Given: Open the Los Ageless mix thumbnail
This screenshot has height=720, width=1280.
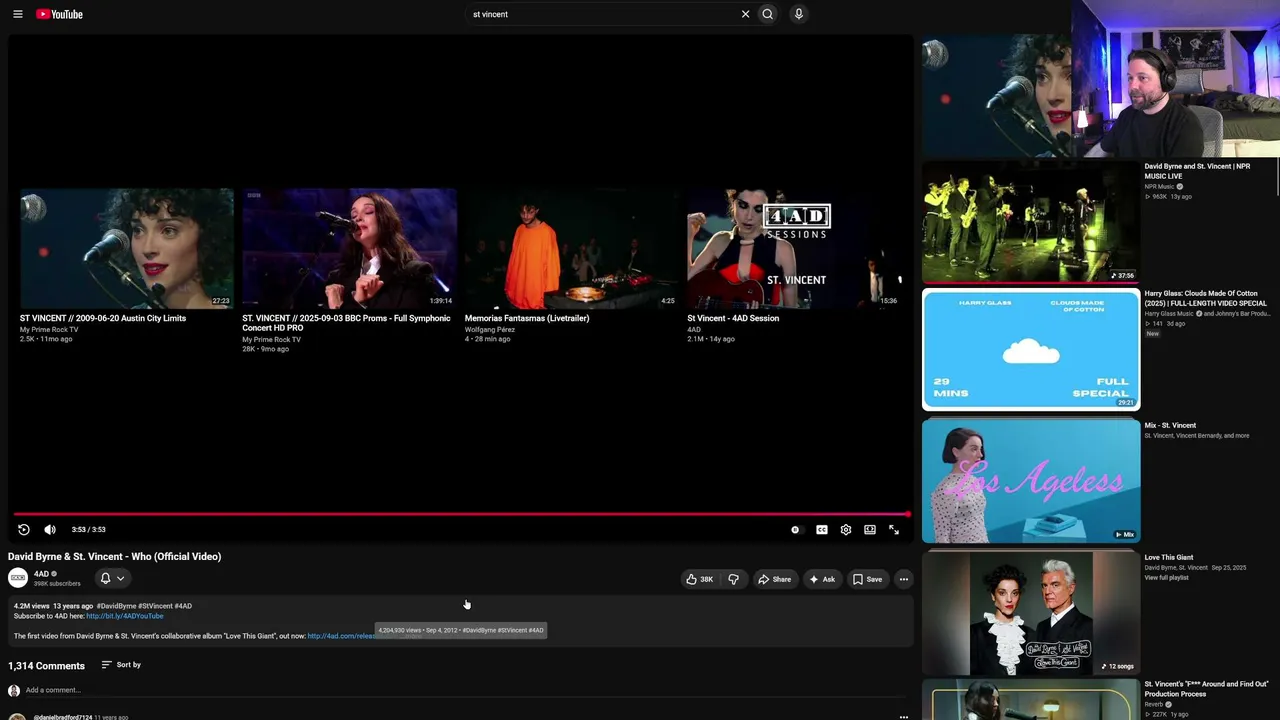Looking at the screenshot, I should pyautogui.click(x=1031, y=481).
